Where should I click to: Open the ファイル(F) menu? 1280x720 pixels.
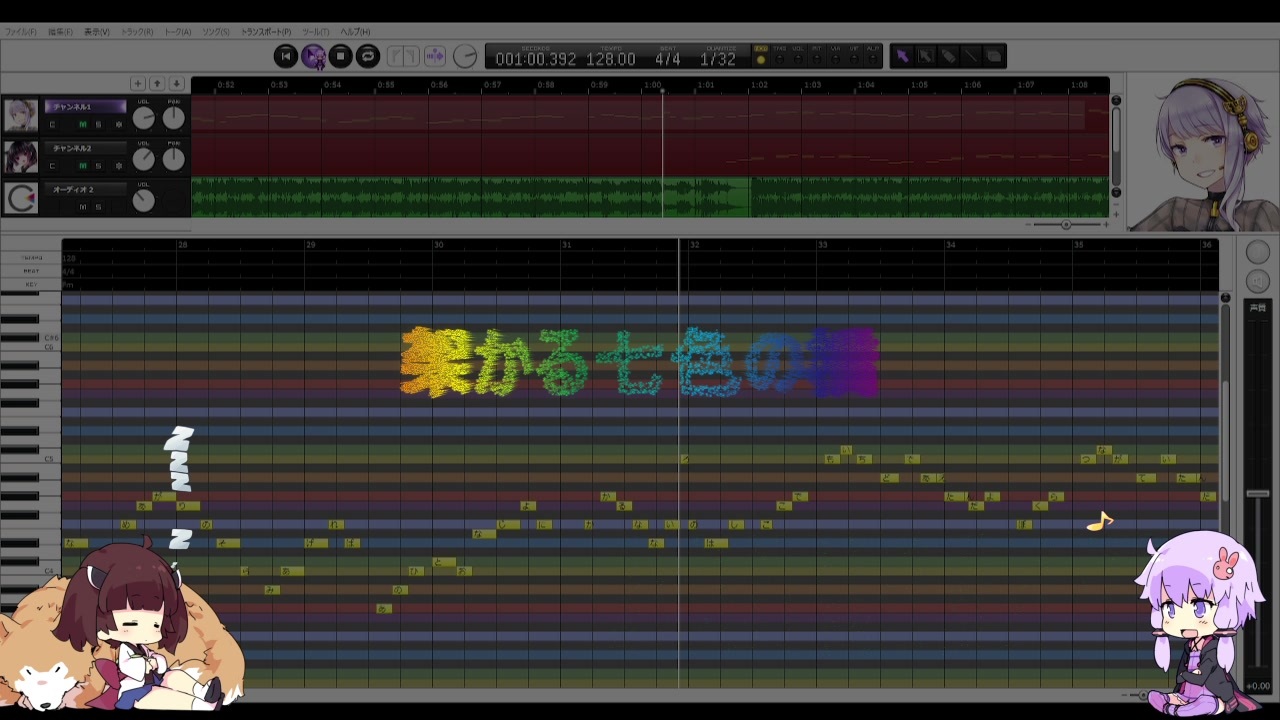point(20,32)
